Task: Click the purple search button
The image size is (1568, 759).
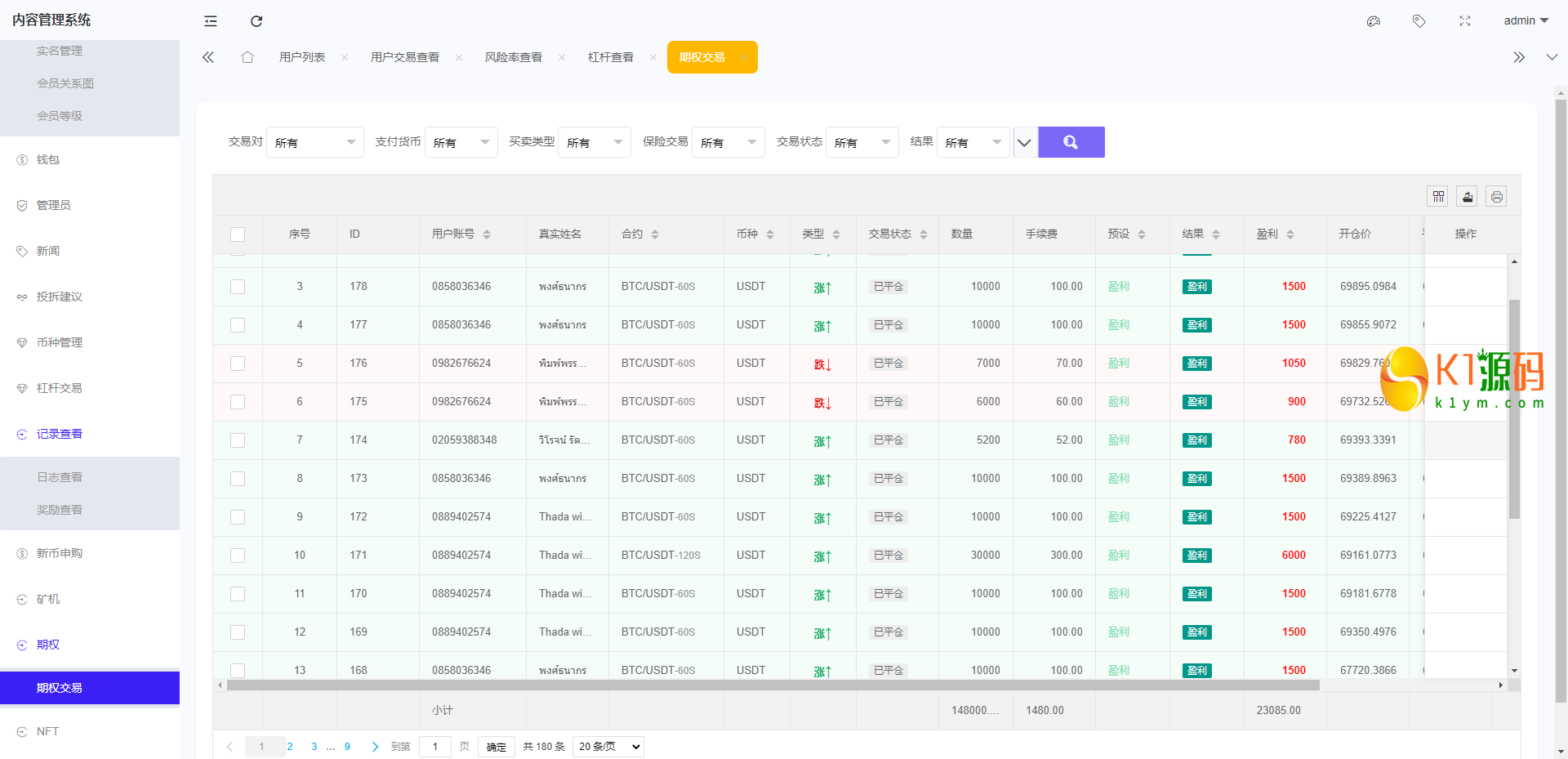Action: [x=1071, y=142]
